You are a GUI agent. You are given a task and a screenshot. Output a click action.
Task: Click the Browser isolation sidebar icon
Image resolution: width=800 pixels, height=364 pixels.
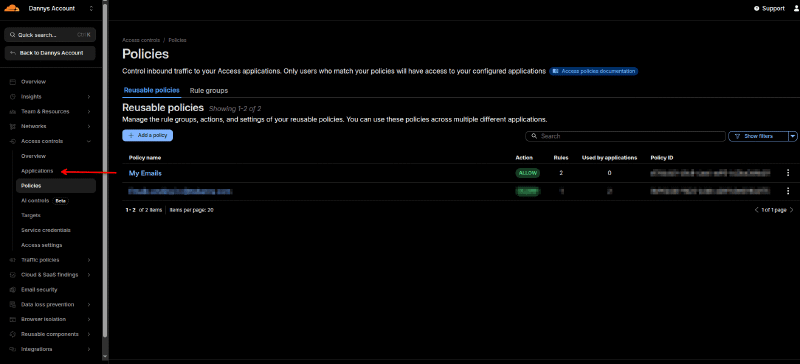coord(12,319)
